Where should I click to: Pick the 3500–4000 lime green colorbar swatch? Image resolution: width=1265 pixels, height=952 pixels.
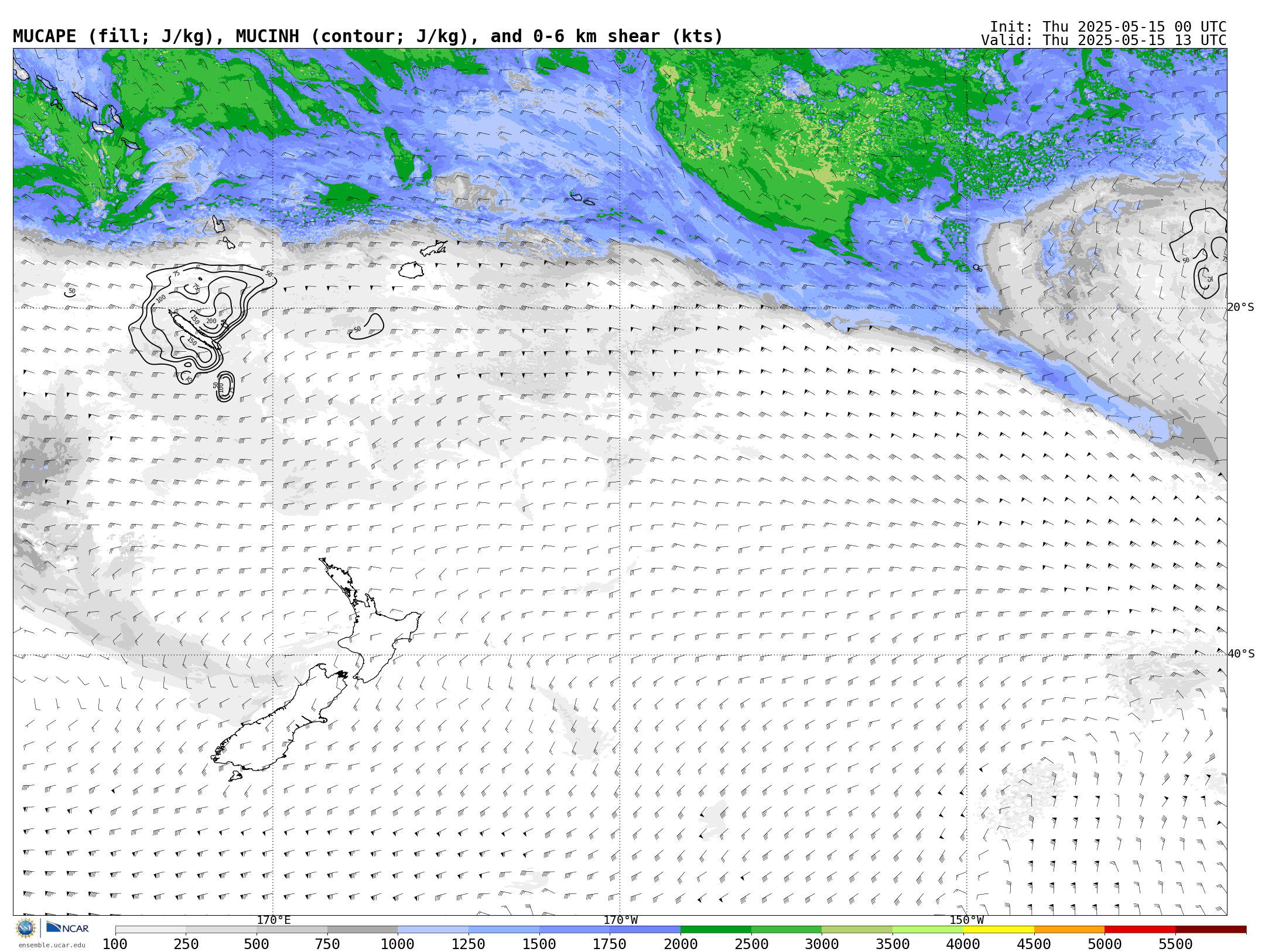point(928,930)
